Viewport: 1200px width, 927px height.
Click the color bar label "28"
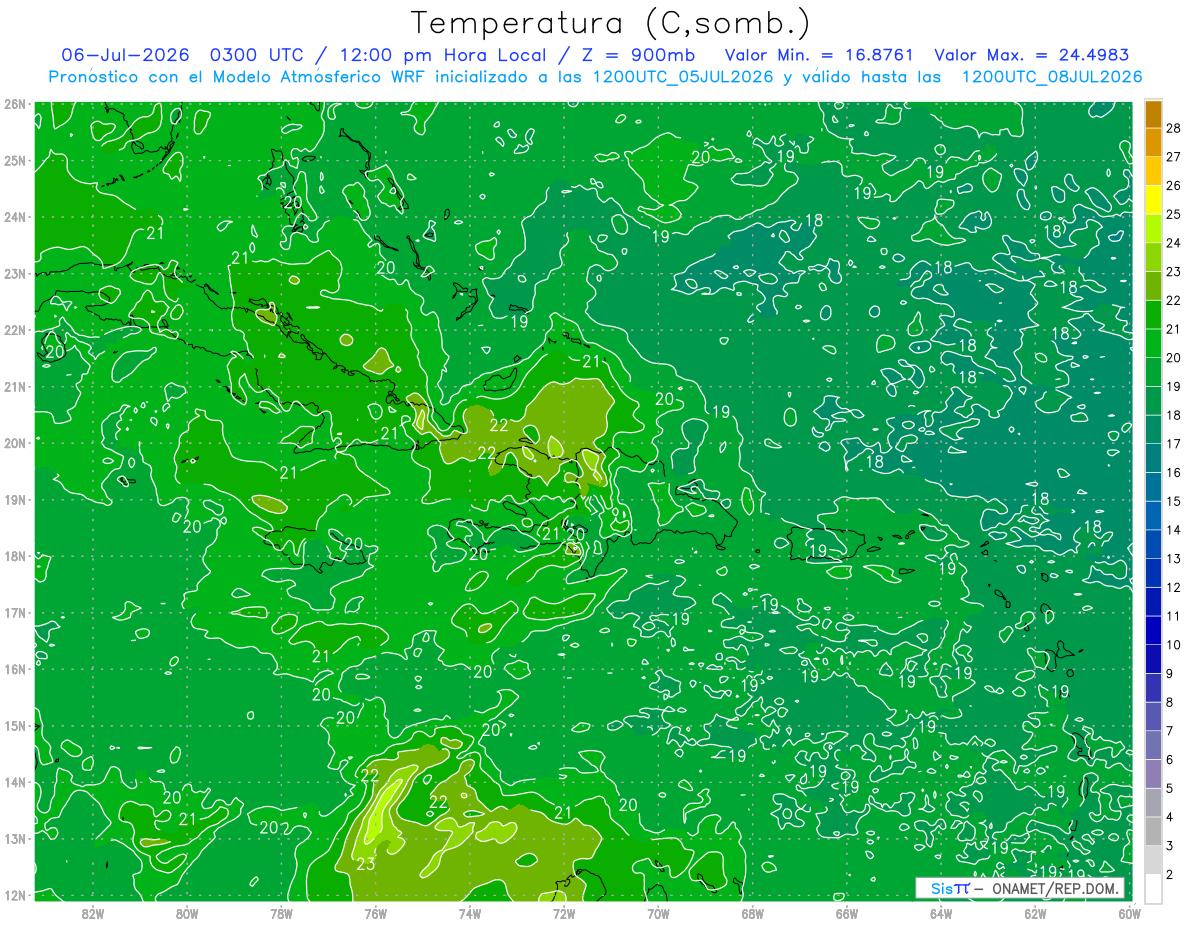pyautogui.click(x=1173, y=128)
